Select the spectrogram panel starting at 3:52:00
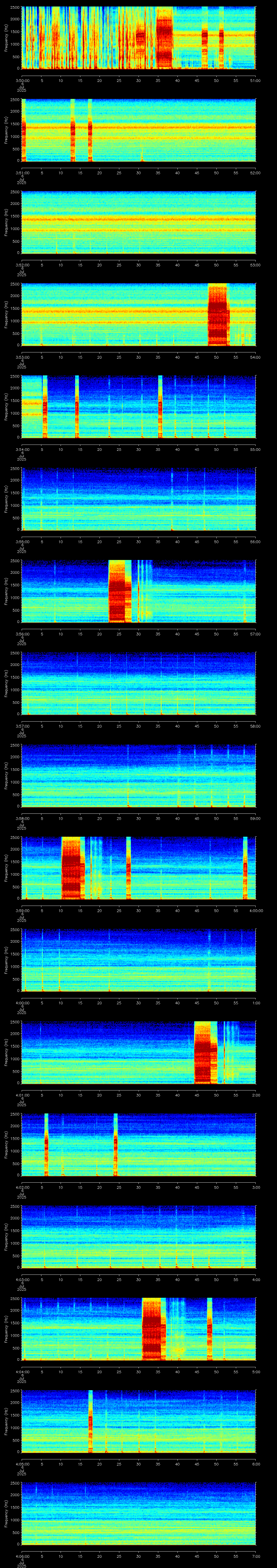The width and height of the screenshot is (277, 1568). click(x=139, y=222)
